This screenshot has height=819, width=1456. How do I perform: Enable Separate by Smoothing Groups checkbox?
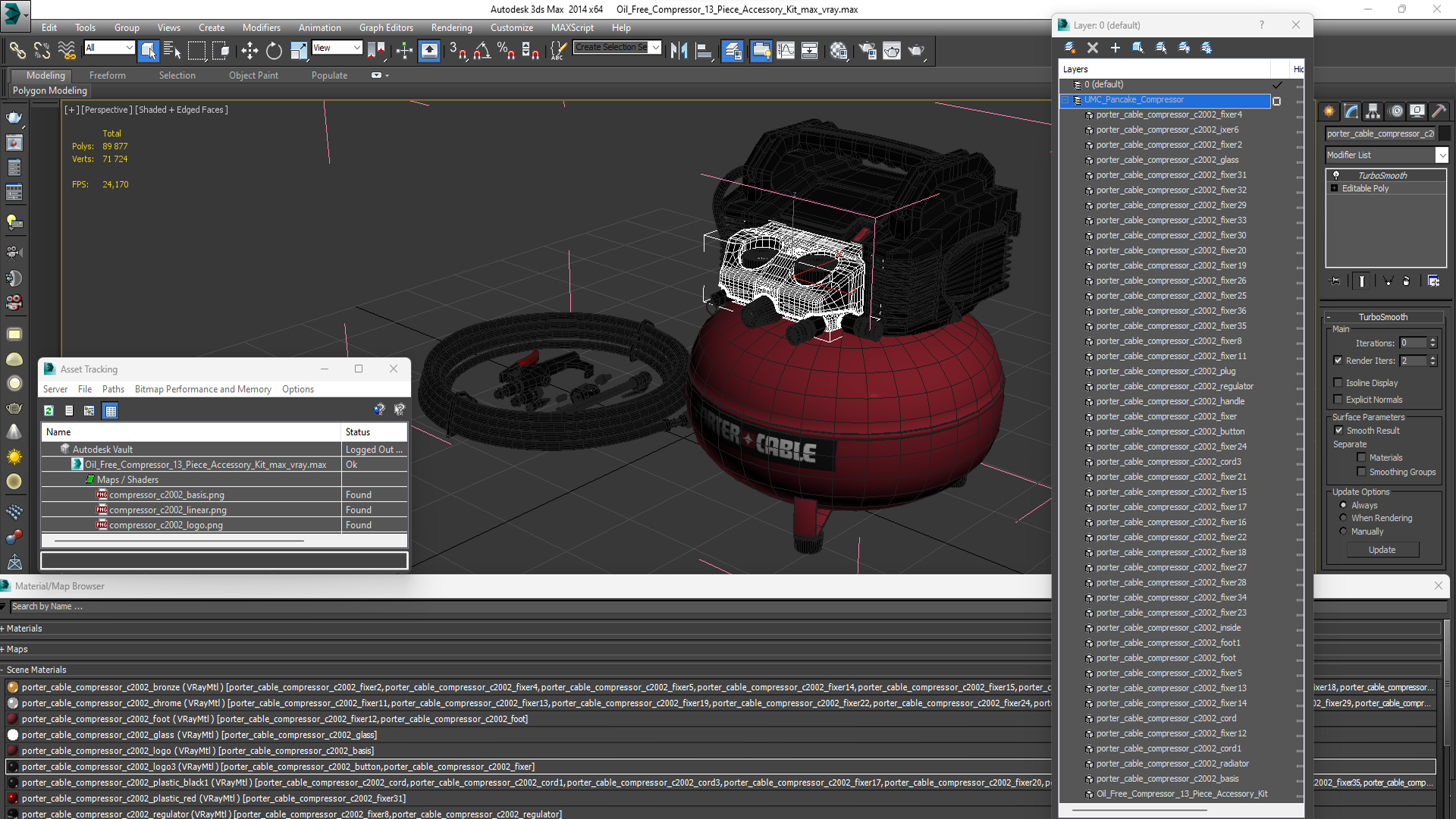(x=1361, y=472)
